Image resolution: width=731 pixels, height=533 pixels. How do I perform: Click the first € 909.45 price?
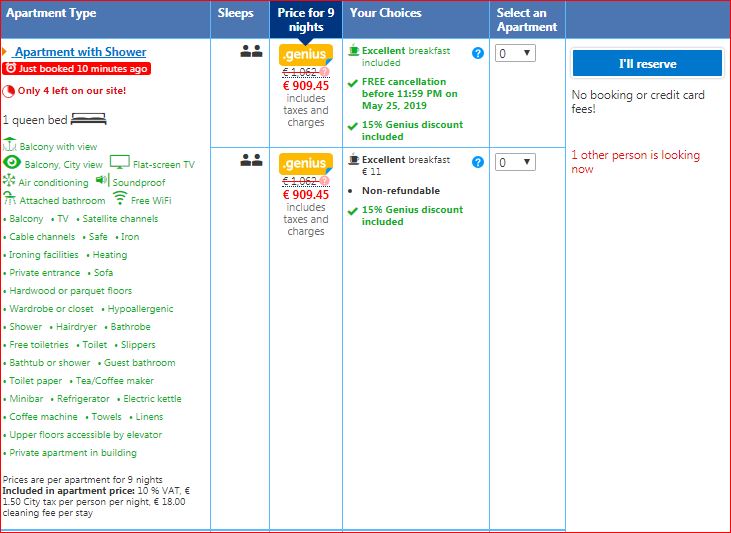pos(305,86)
